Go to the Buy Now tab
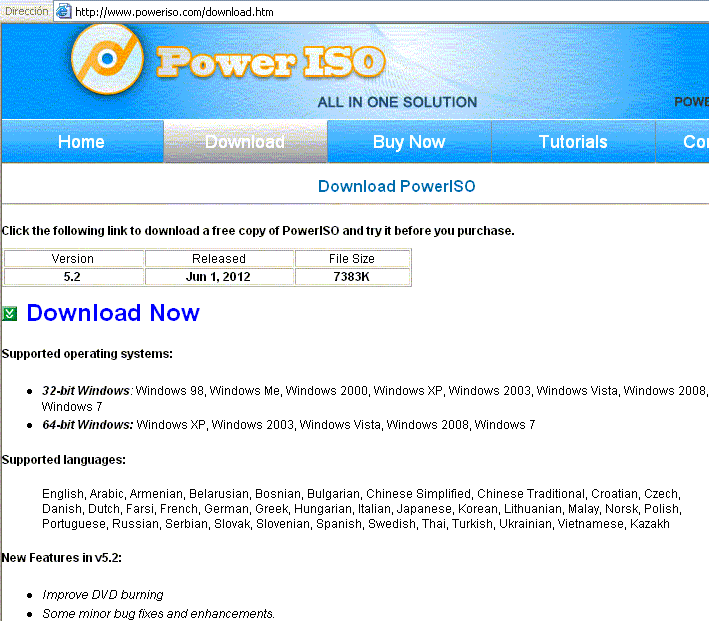Viewport: 709px width, 621px height. (x=409, y=142)
